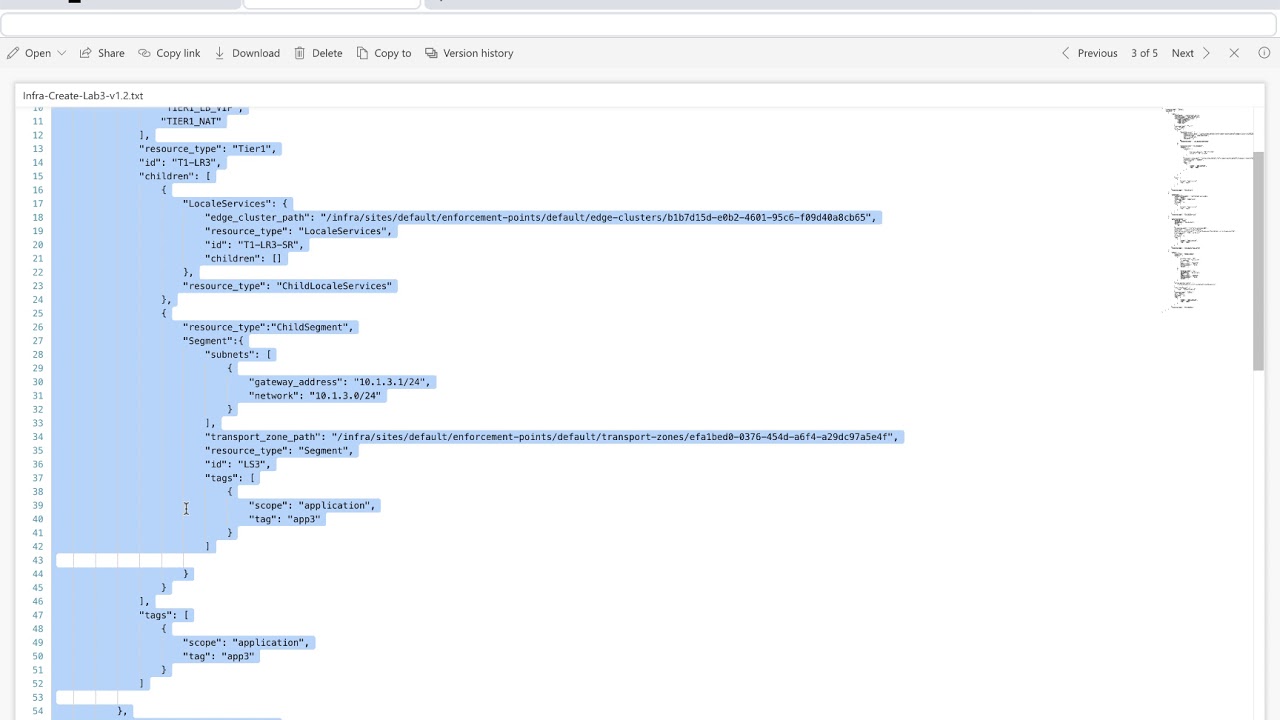
Task: Click the Copy link icon
Action: click(144, 53)
